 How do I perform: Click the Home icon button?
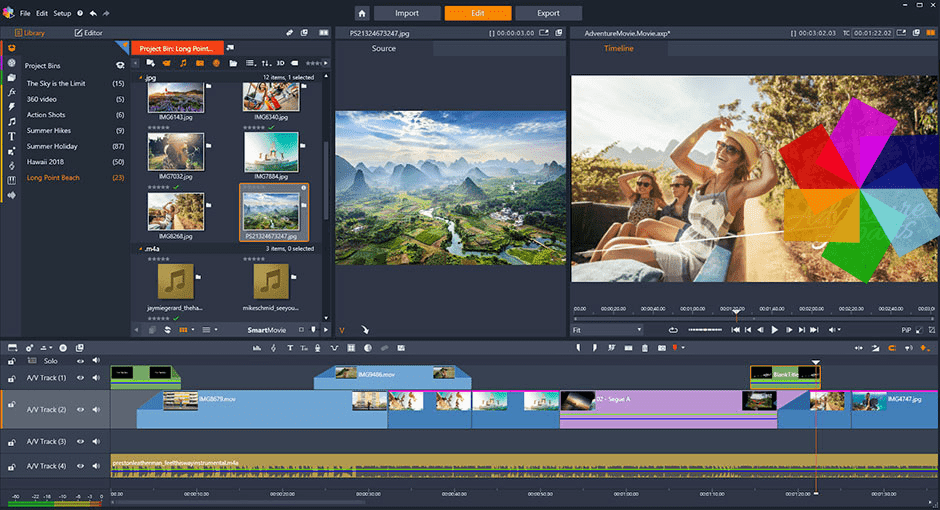tap(361, 13)
